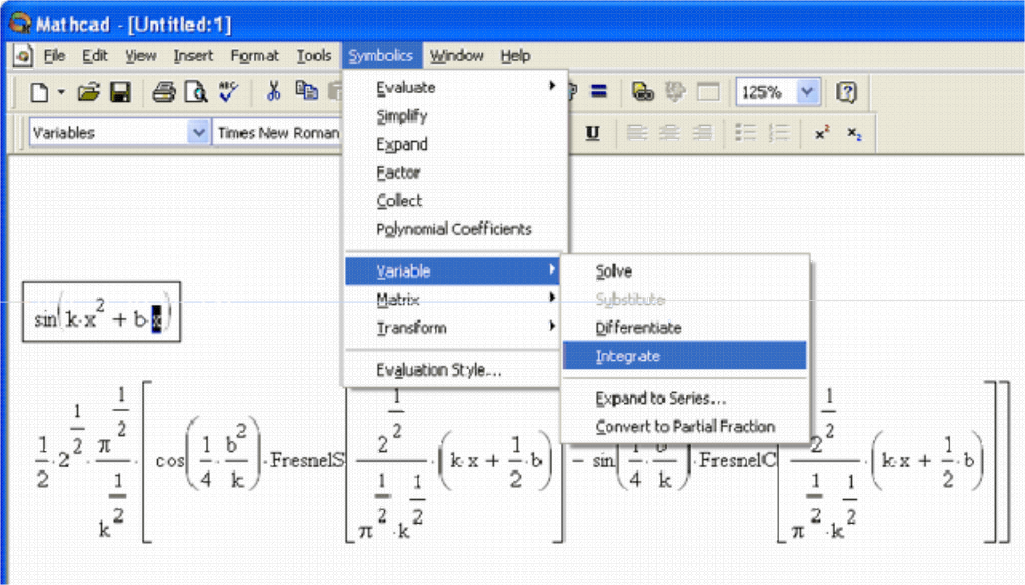Click the Insert Hyperlink icon
The width and height of the screenshot is (1025, 585).
point(643,92)
